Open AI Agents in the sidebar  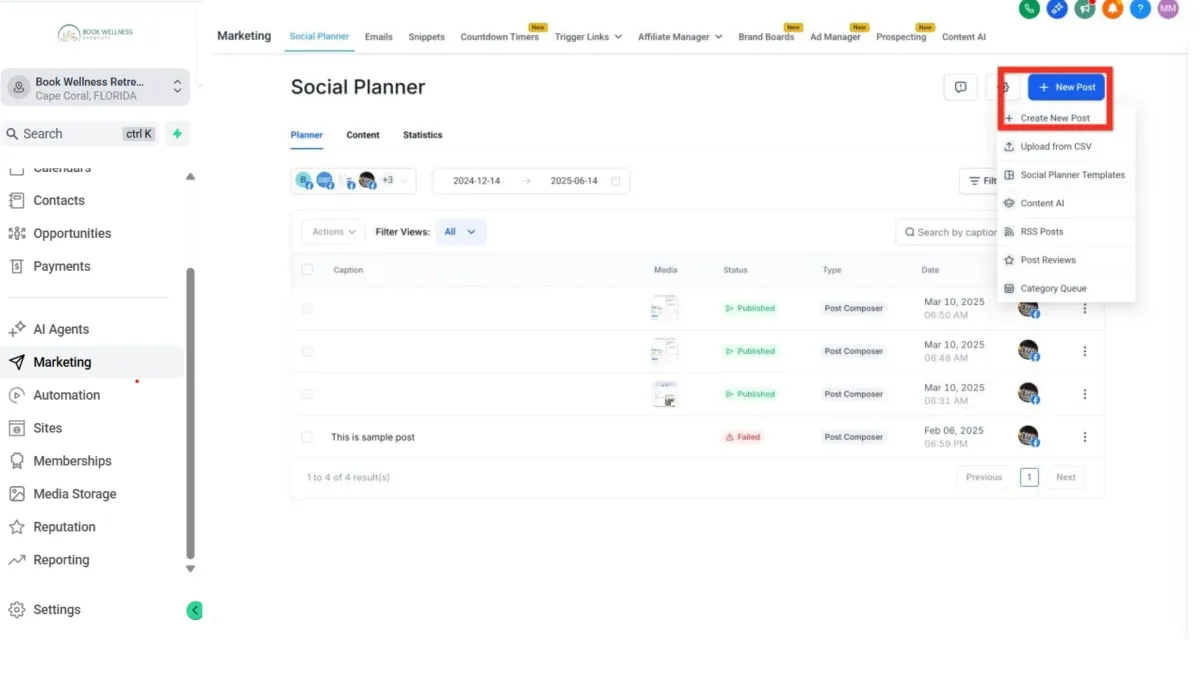(61, 329)
